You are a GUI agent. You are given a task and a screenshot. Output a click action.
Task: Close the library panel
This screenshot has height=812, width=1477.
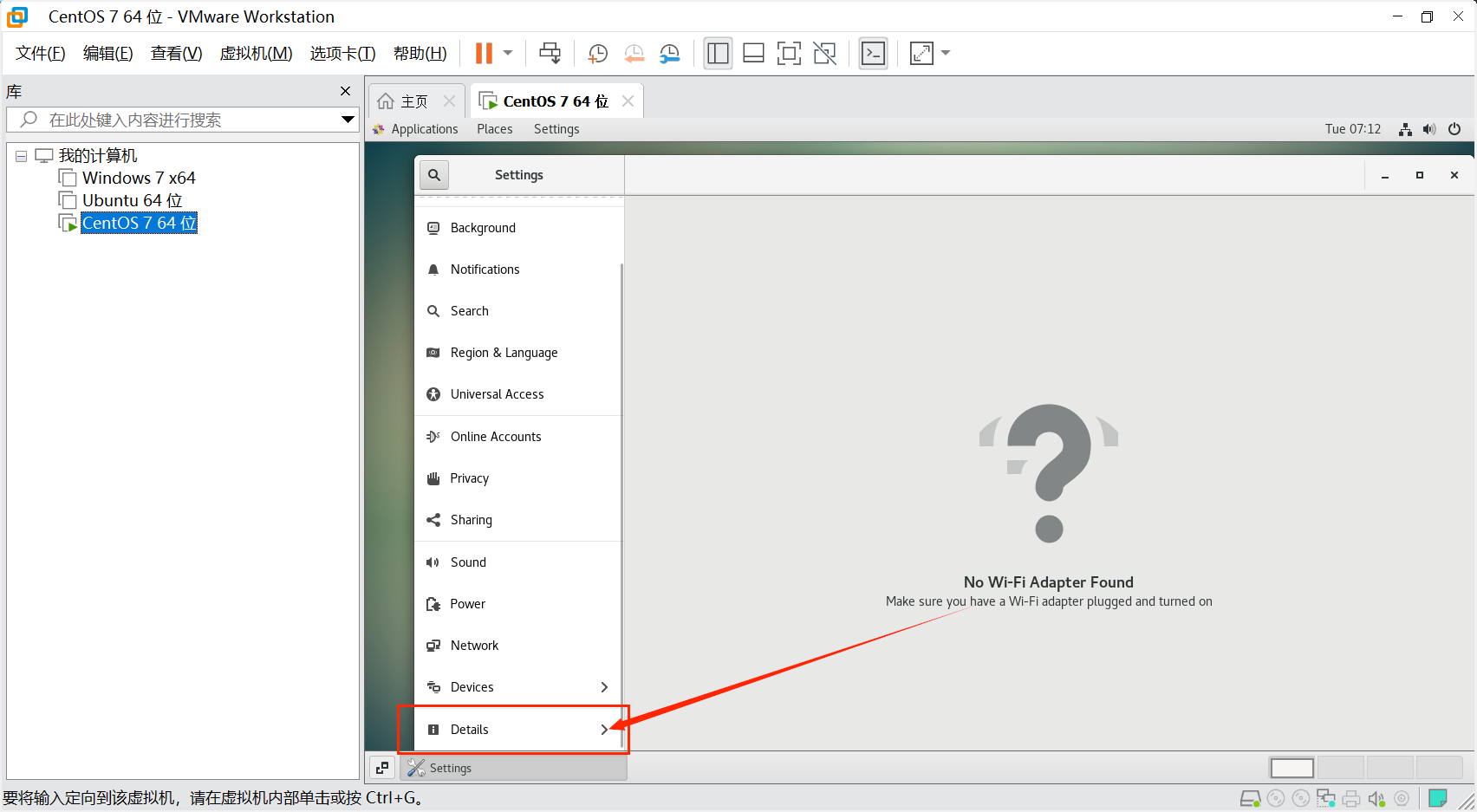click(x=345, y=91)
